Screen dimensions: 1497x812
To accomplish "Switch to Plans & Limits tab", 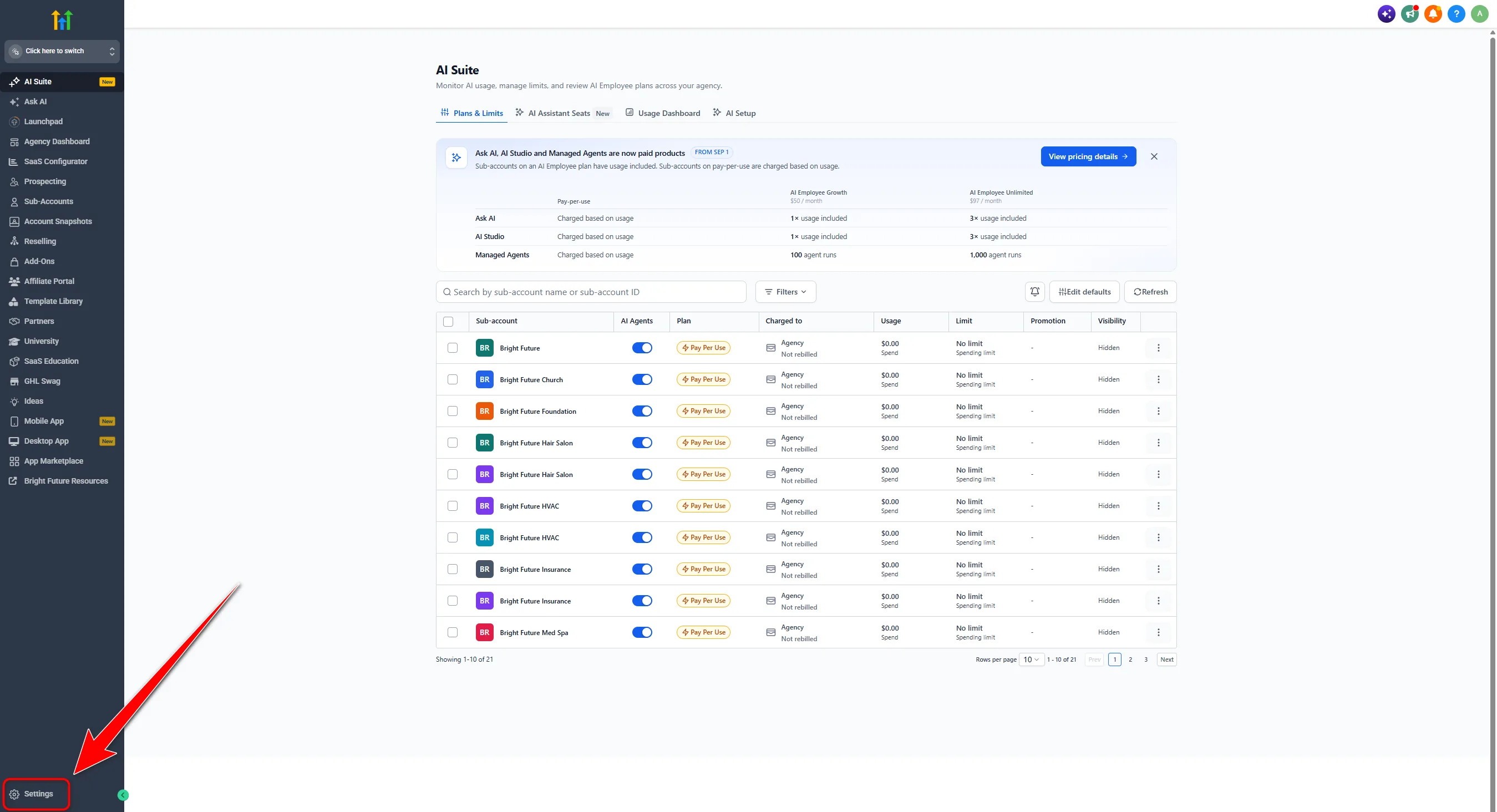I will (x=471, y=113).
